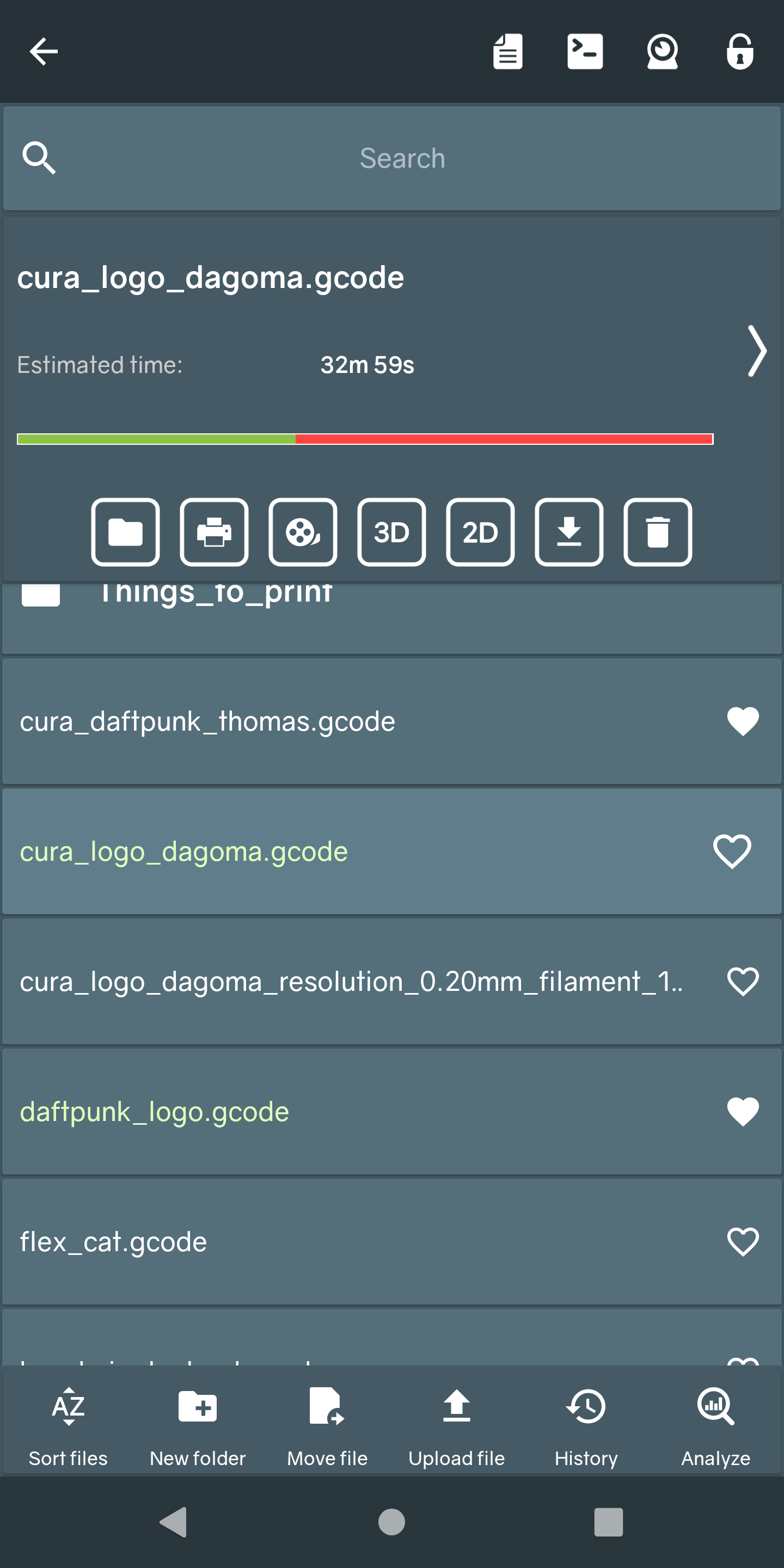Open the History tab
This screenshot has width=784, height=1568.
[x=586, y=1424]
